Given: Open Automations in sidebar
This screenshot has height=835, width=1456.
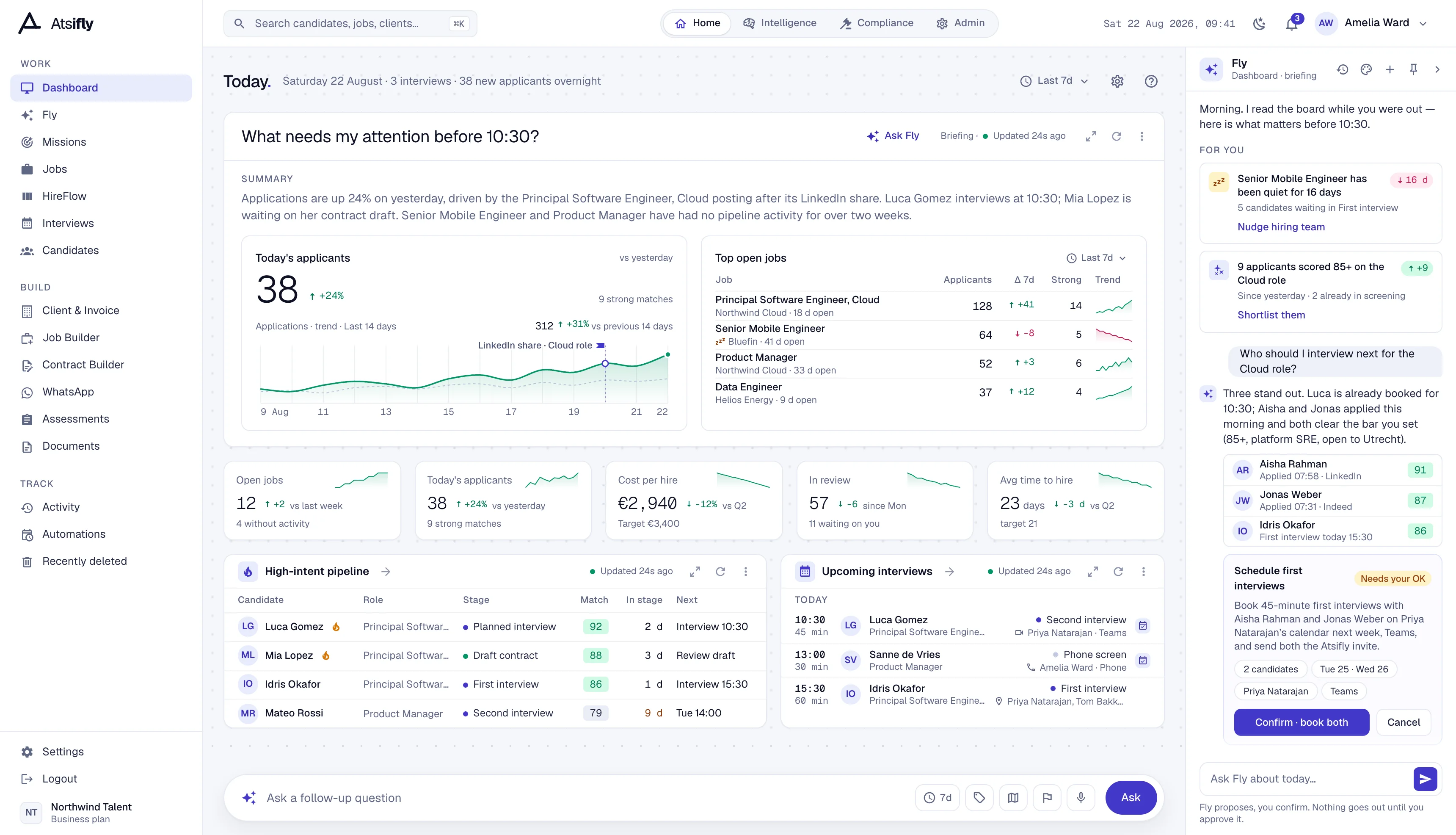Looking at the screenshot, I should click(102, 534).
